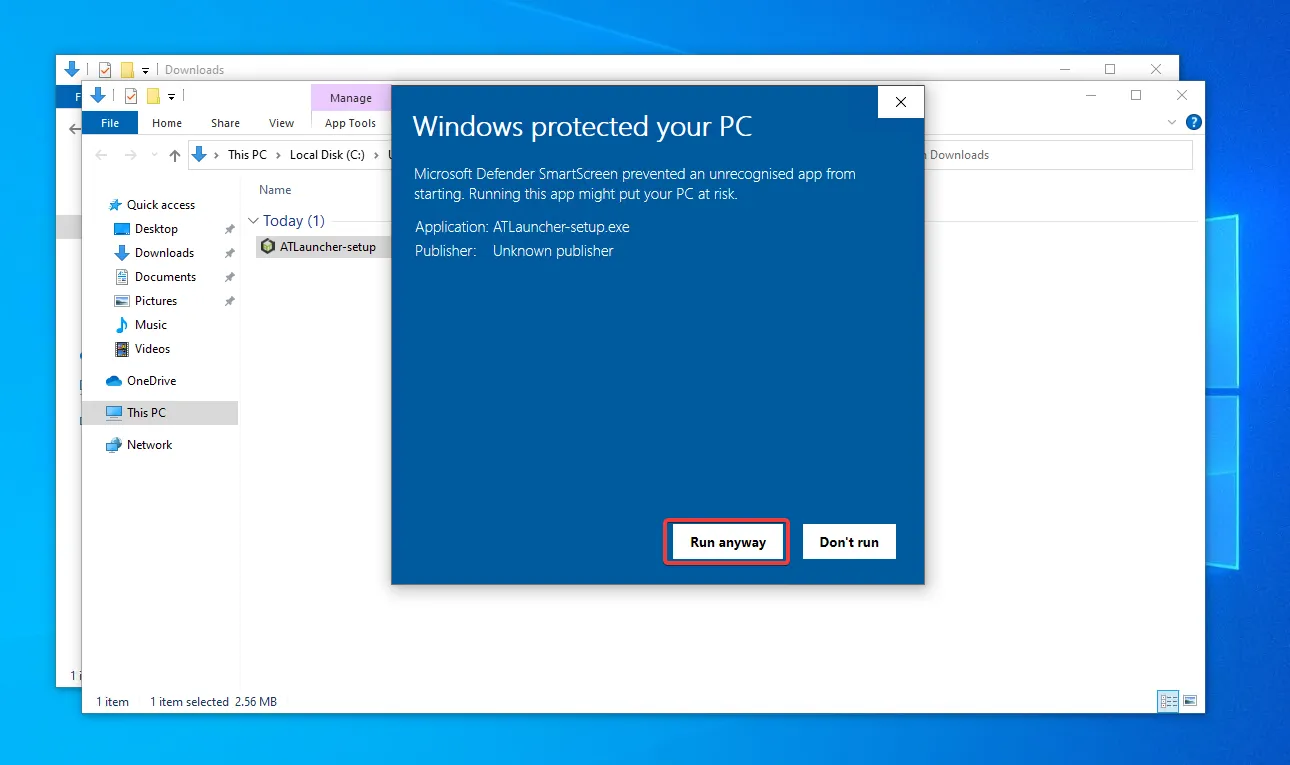Click the Up arrow to go up one level
This screenshot has height=765, width=1290.
(x=174, y=154)
